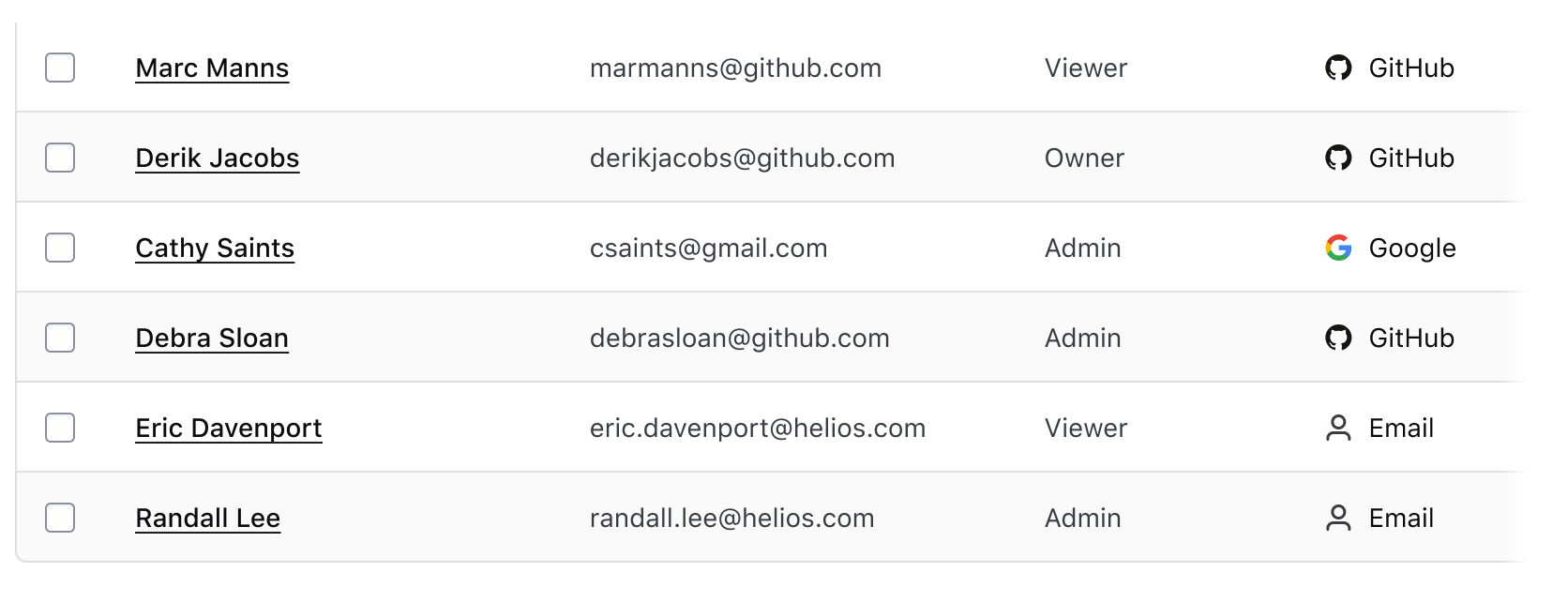1568x602 pixels.
Task: Tick the checkbox next to Derik Jacobs
Action: 60,158
